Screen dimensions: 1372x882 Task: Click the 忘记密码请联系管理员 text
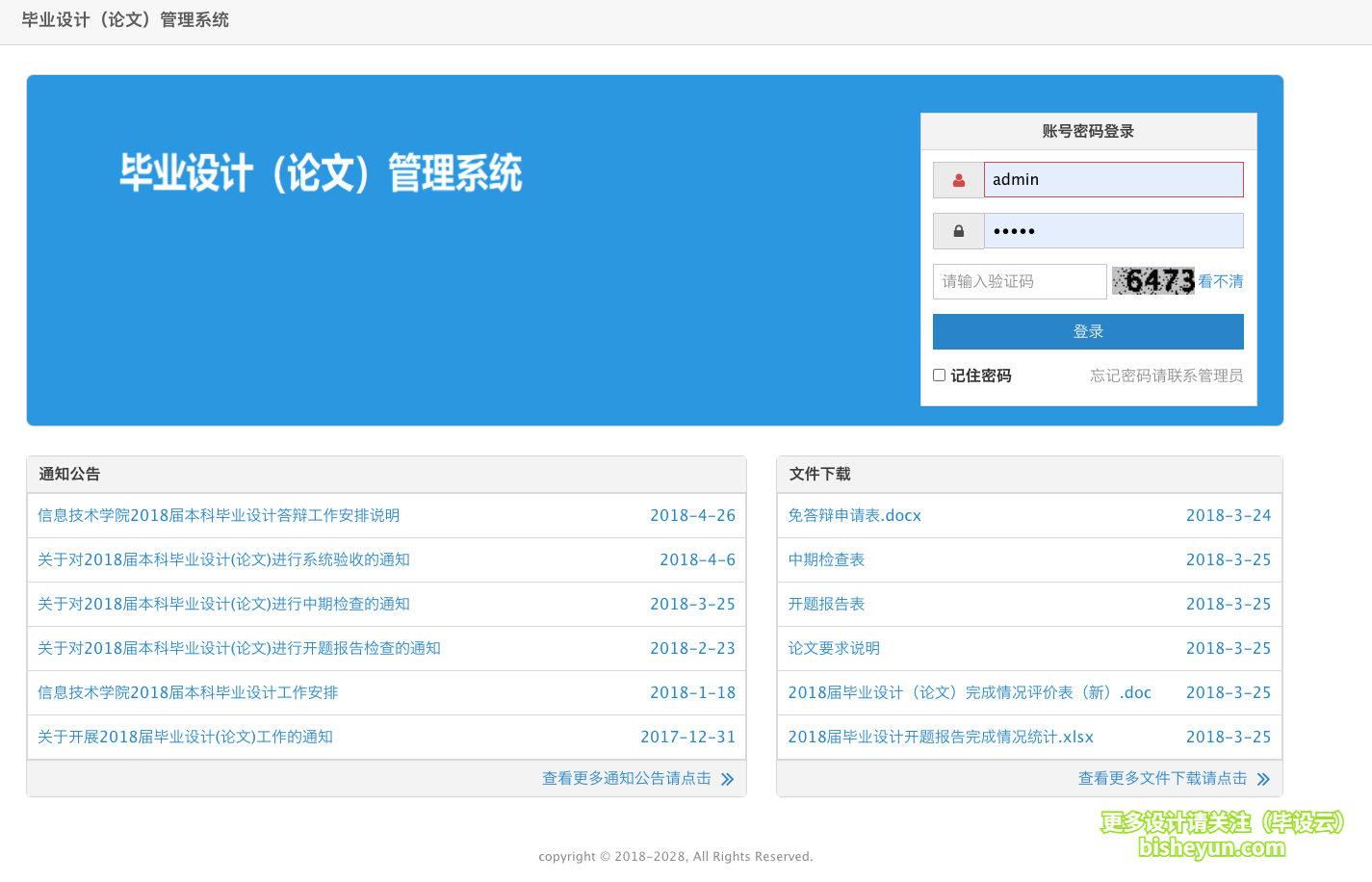point(1166,375)
